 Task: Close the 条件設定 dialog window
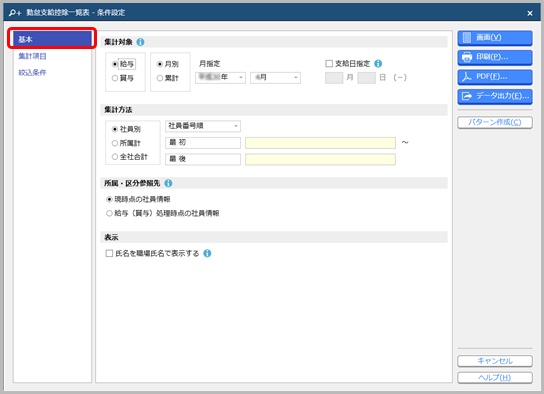point(530,13)
